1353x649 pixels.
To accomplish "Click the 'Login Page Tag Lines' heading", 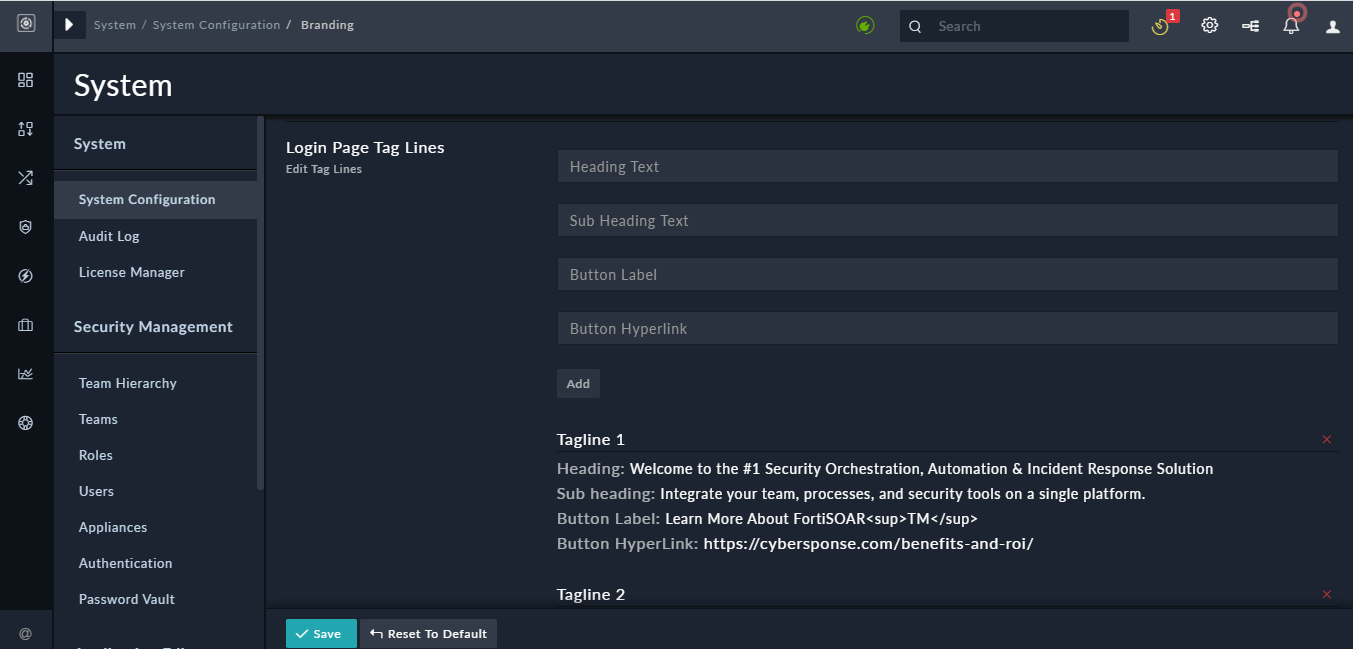I will [x=365, y=147].
